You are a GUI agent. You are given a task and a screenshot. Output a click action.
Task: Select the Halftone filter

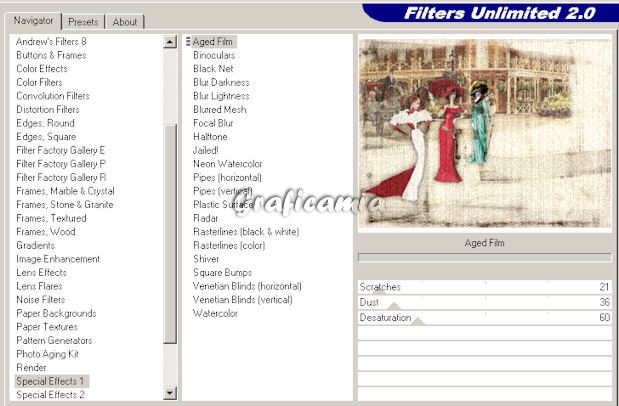click(210, 137)
